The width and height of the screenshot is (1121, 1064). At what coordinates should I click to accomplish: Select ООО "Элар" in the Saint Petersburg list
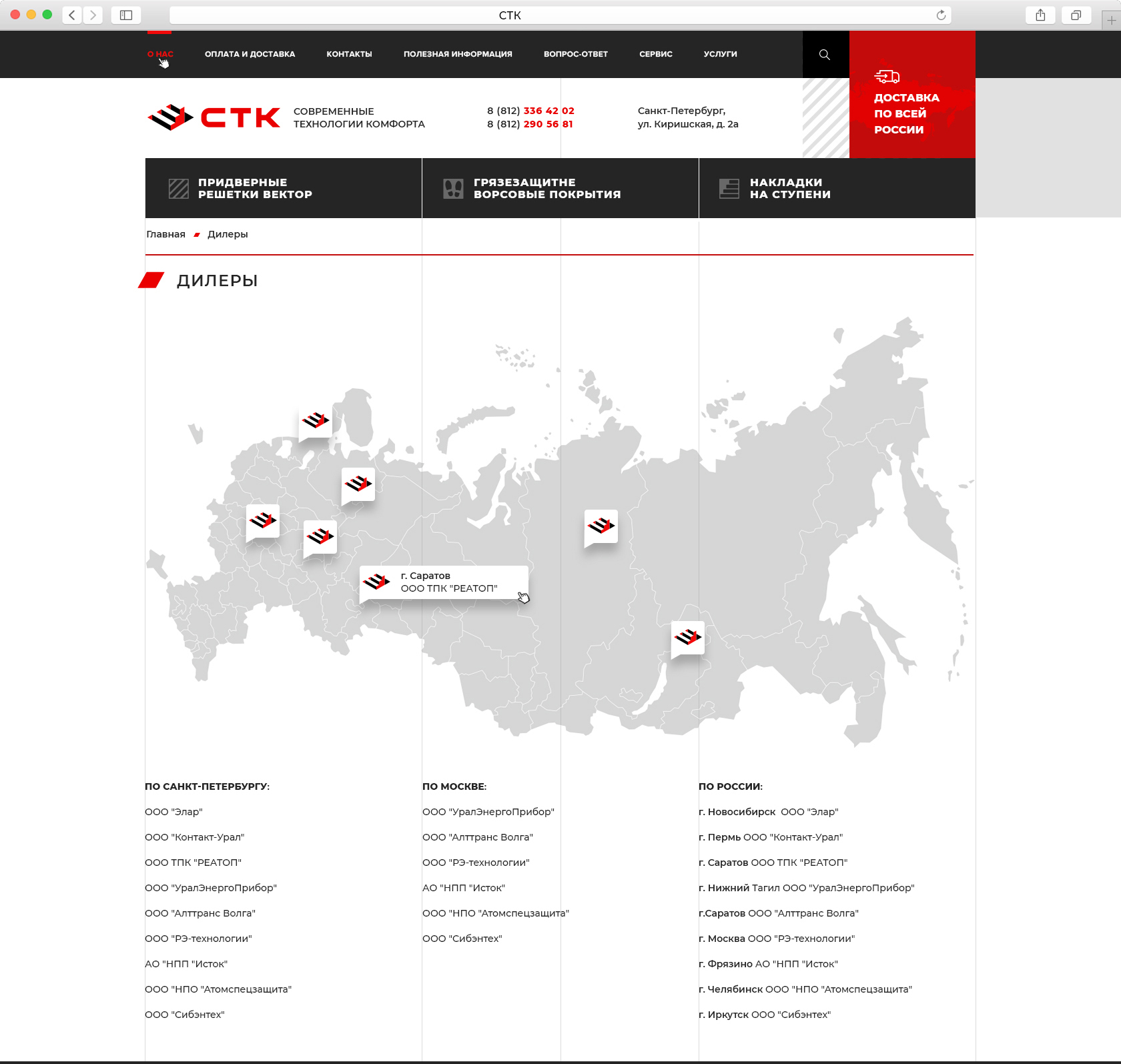click(173, 812)
